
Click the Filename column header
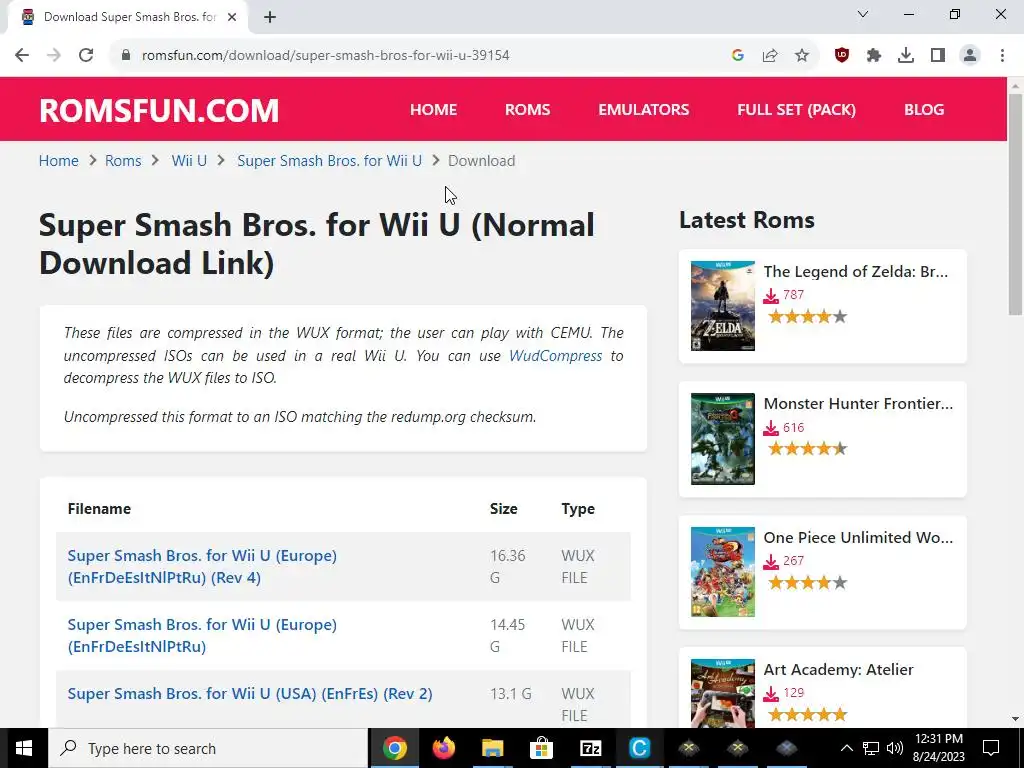(99, 509)
